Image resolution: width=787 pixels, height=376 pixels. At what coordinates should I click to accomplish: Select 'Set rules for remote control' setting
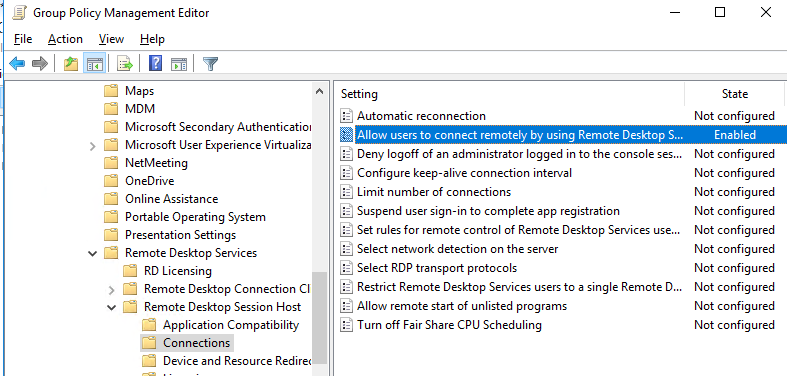coord(519,230)
